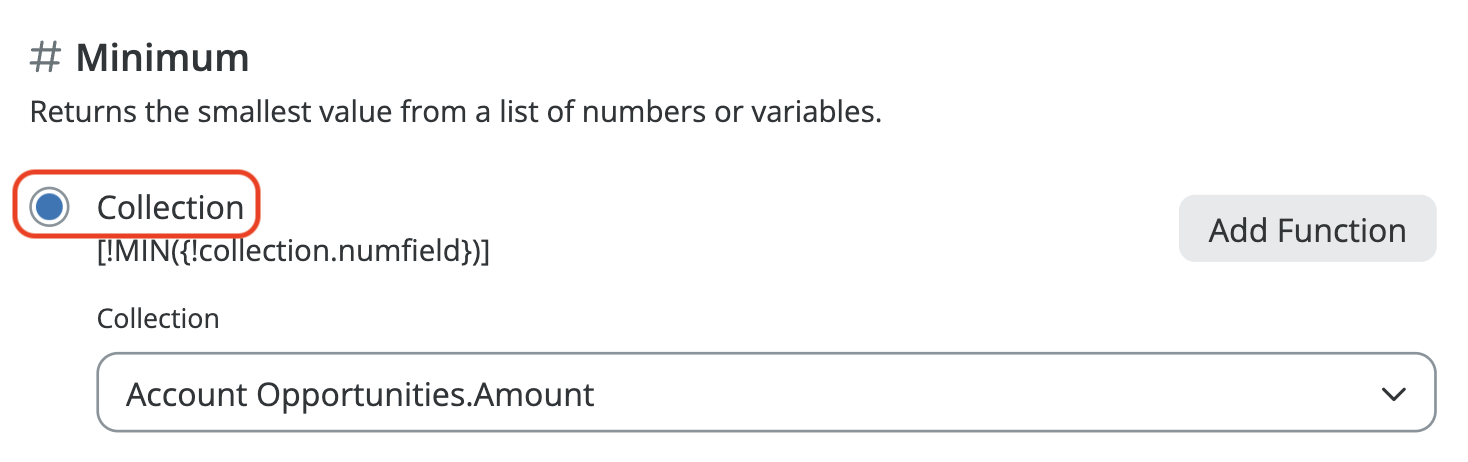1468x462 pixels.
Task: Click the selected Account Opportunities.Amount value text
Action: point(360,394)
